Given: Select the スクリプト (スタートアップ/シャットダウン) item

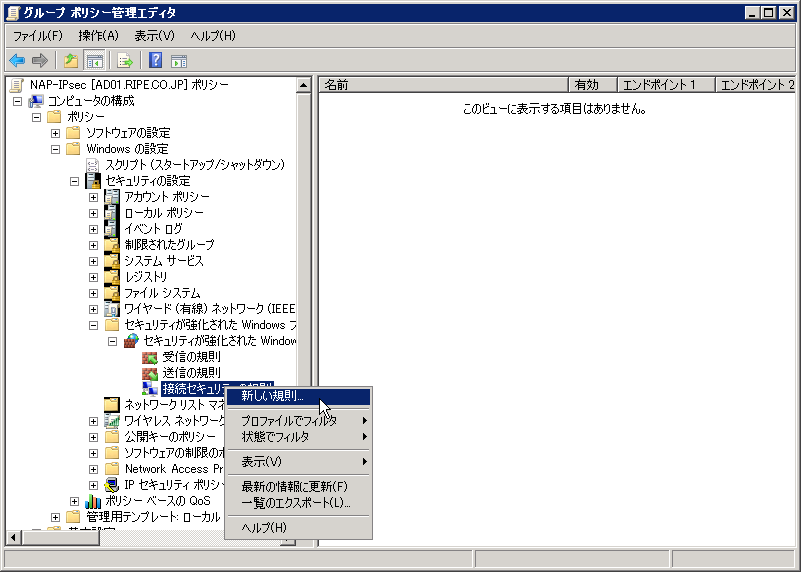Looking at the screenshot, I should [x=195, y=165].
